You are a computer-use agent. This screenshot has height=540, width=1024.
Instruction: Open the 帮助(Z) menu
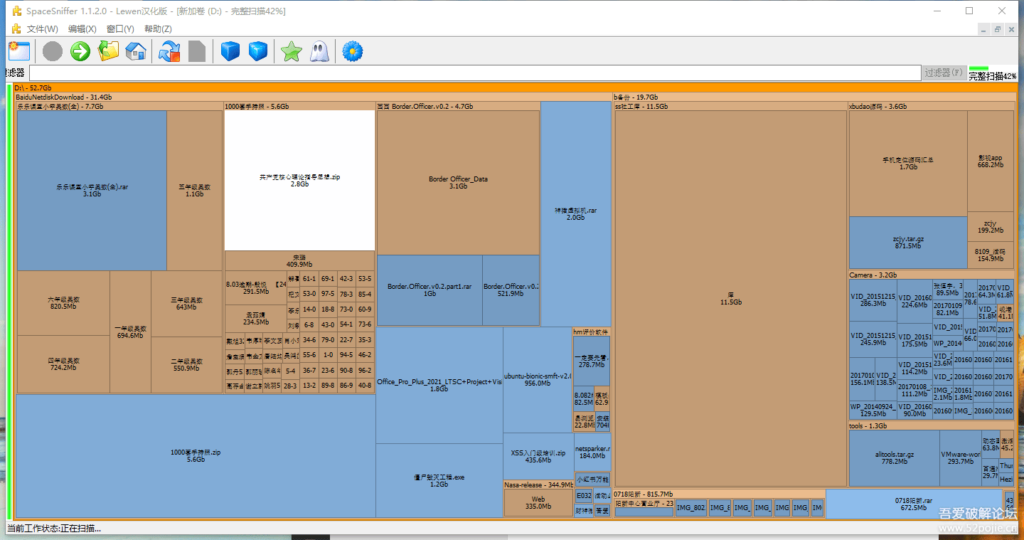coord(158,29)
